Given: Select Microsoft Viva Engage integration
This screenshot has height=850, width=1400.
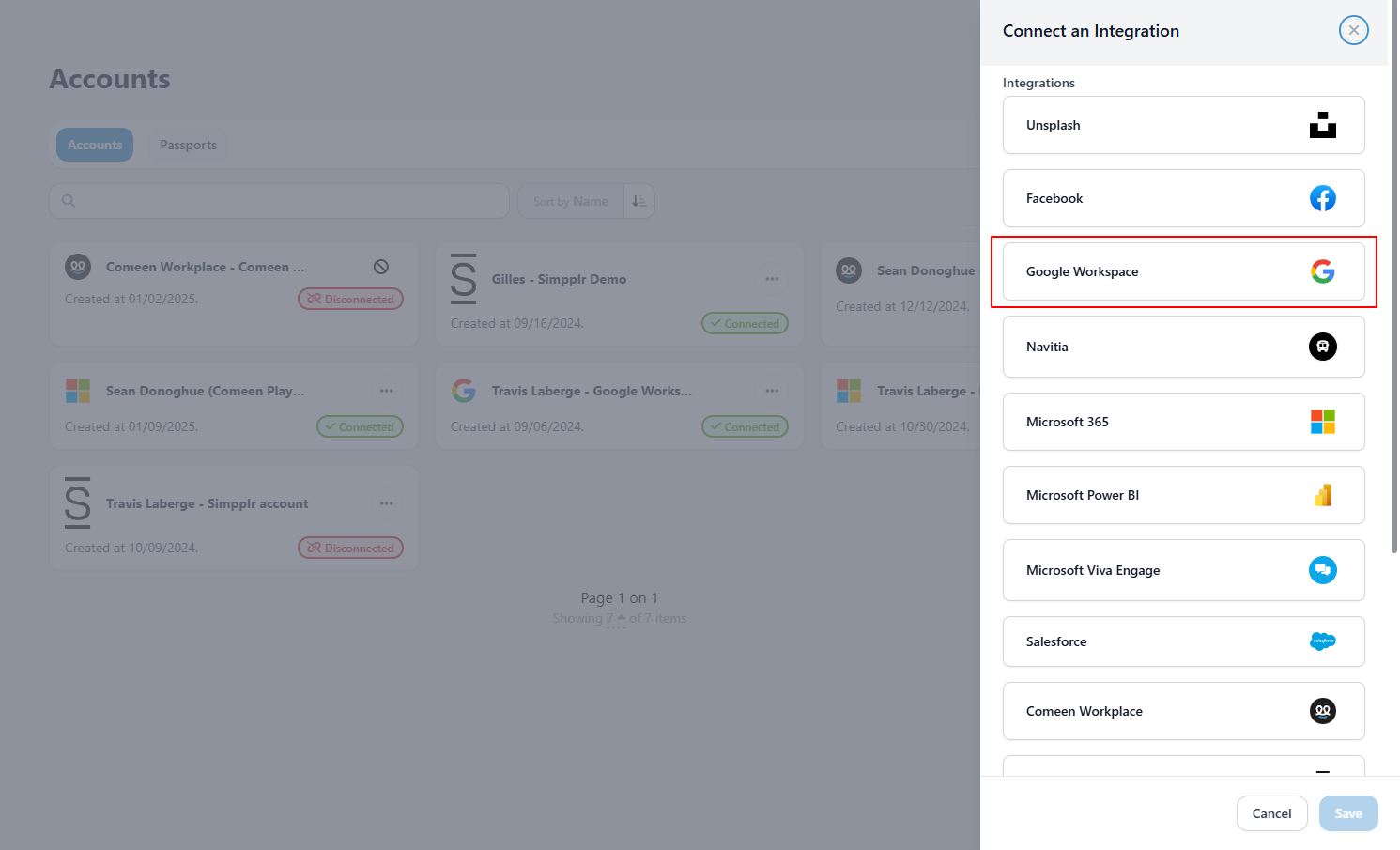Looking at the screenshot, I should click(x=1183, y=570).
